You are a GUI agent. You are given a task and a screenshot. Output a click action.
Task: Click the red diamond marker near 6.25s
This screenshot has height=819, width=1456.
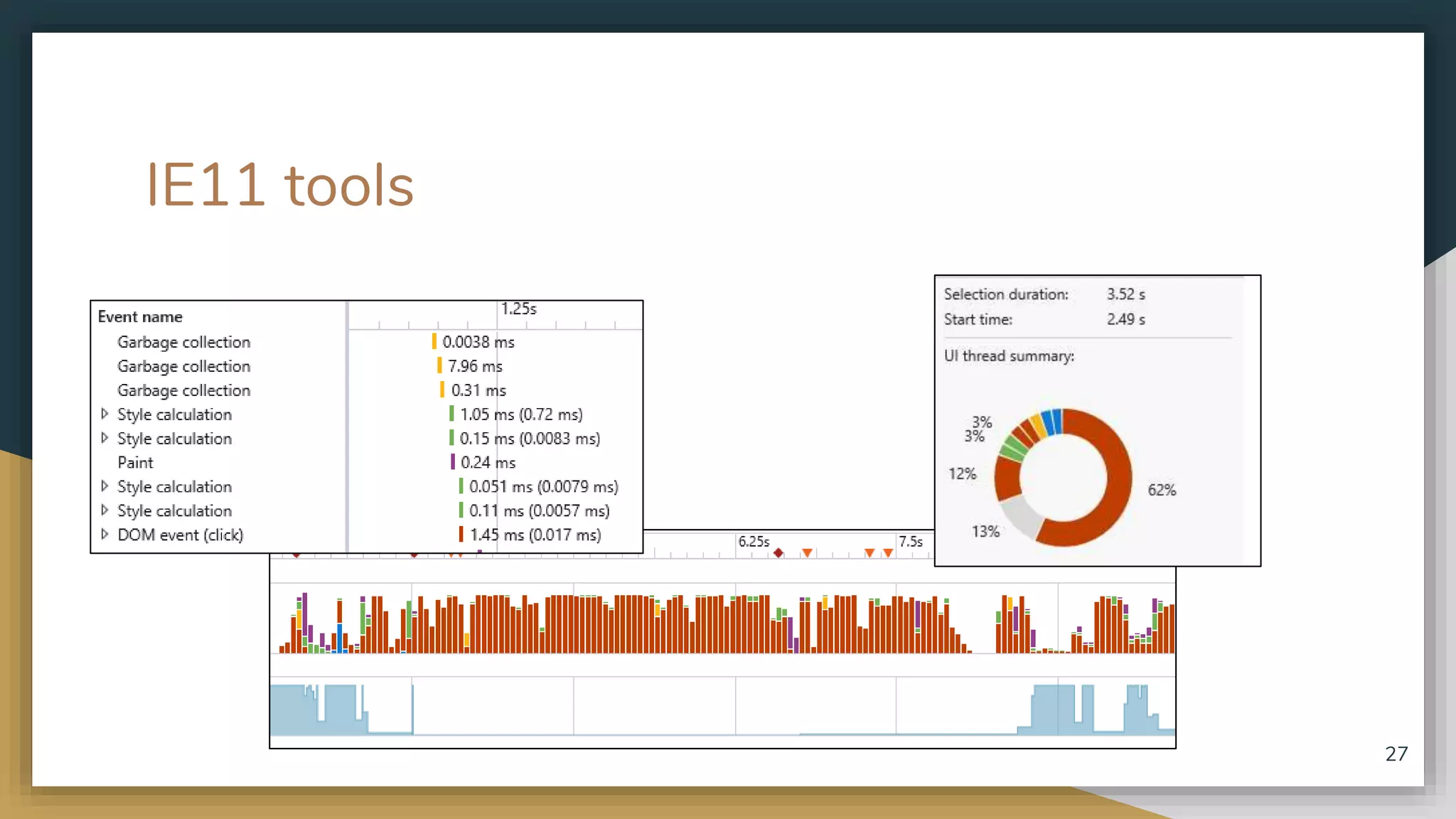778,552
